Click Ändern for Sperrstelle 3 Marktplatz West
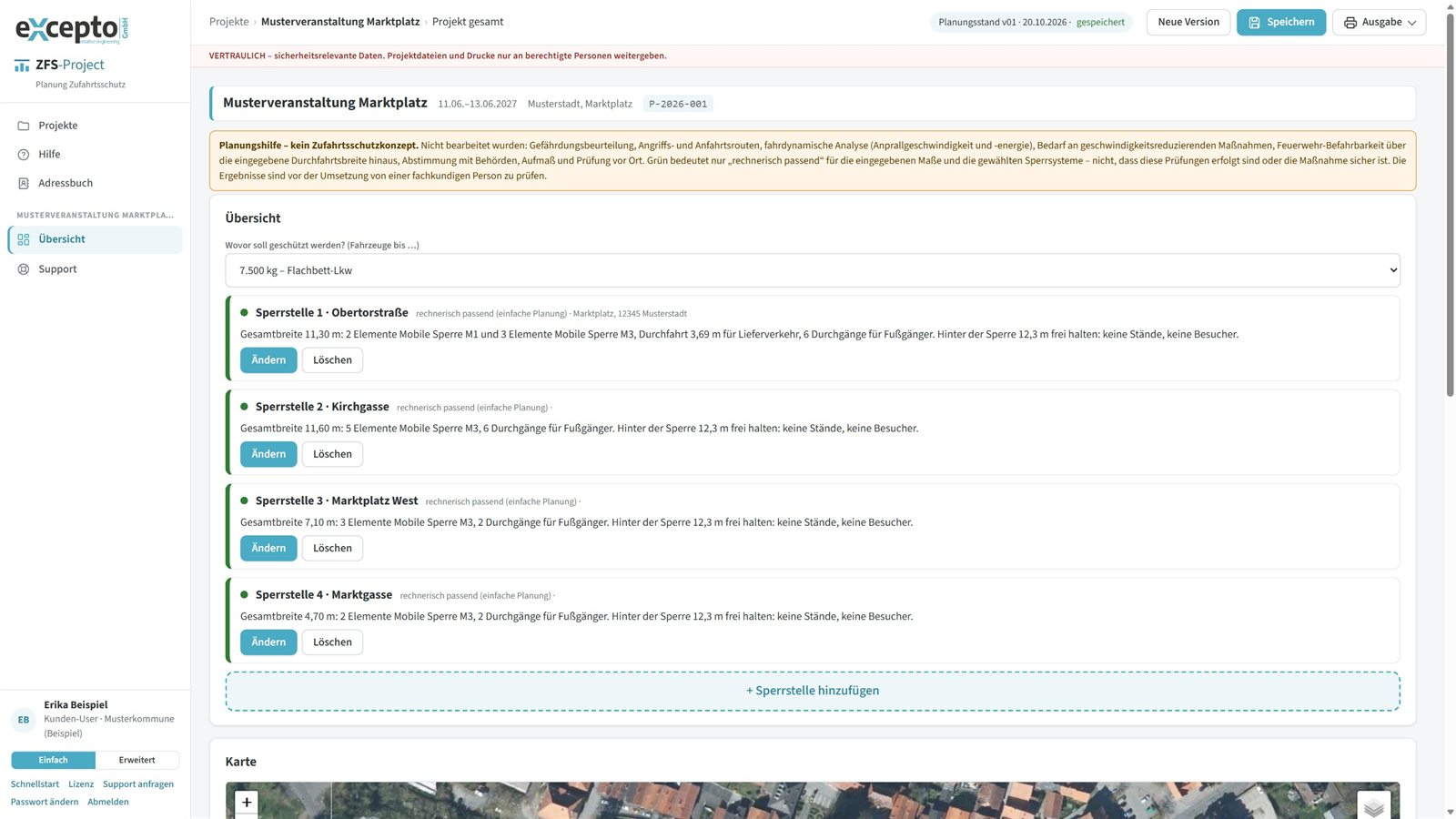The width and height of the screenshot is (1456, 819). click(x=268, y=548)
